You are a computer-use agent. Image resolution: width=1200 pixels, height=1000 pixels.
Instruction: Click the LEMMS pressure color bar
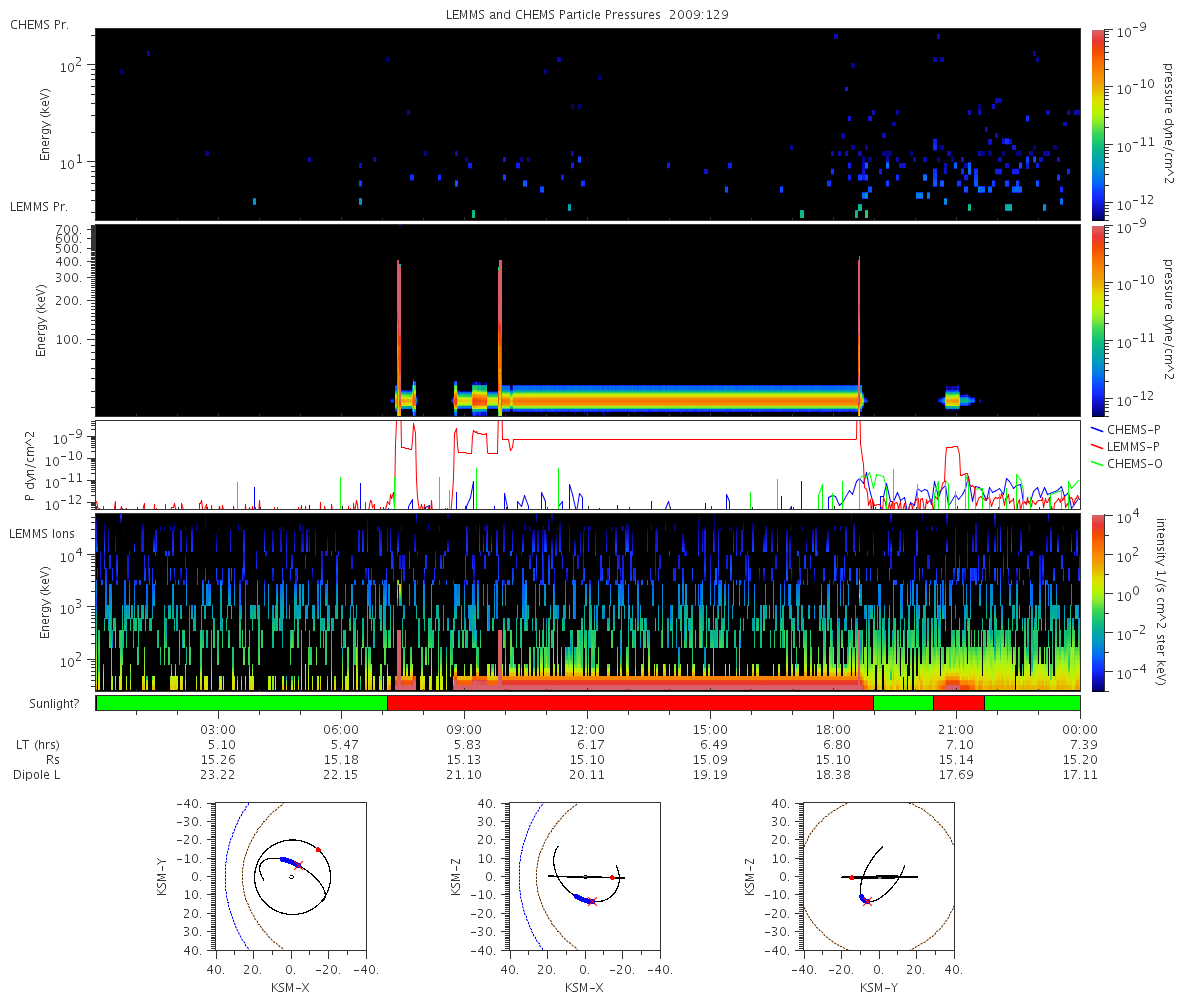pyautogui.click(x=1098, y=320)
